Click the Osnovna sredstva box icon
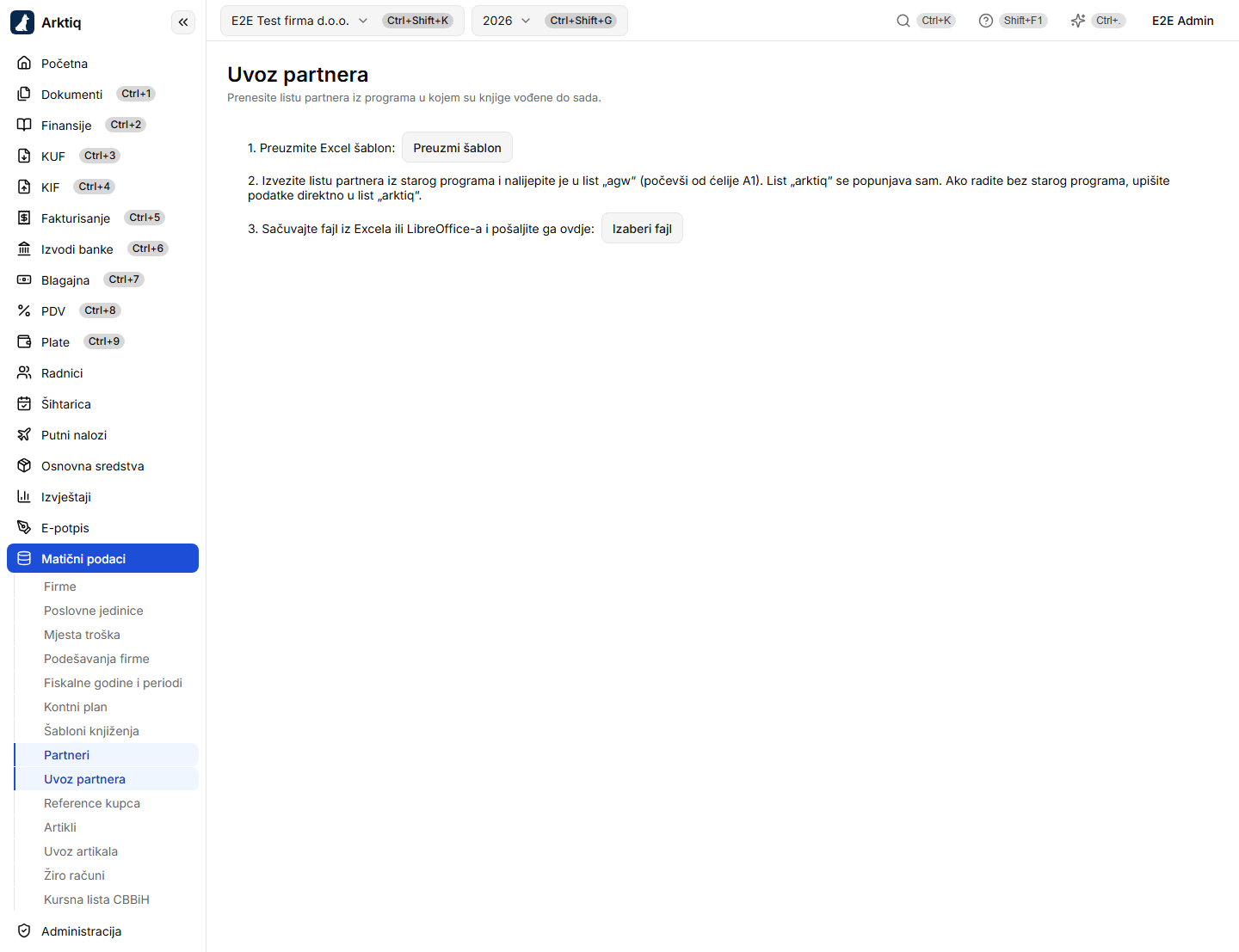The height and width of the screenshot is (952, 1239). (x=24, y=465)
